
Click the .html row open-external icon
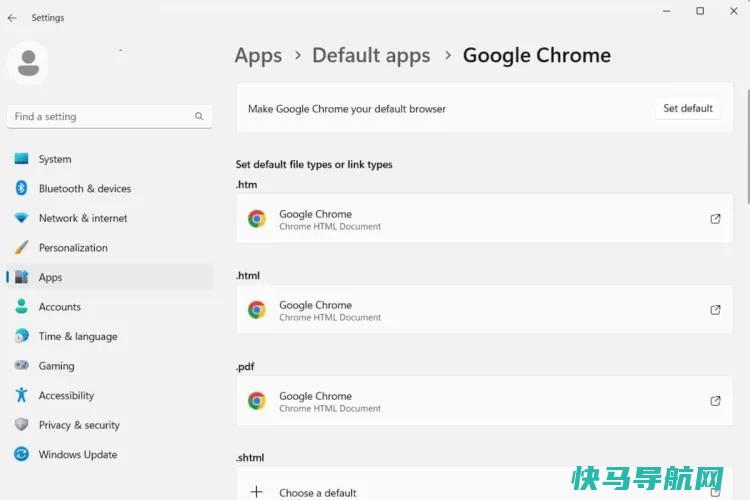point(715,310)
